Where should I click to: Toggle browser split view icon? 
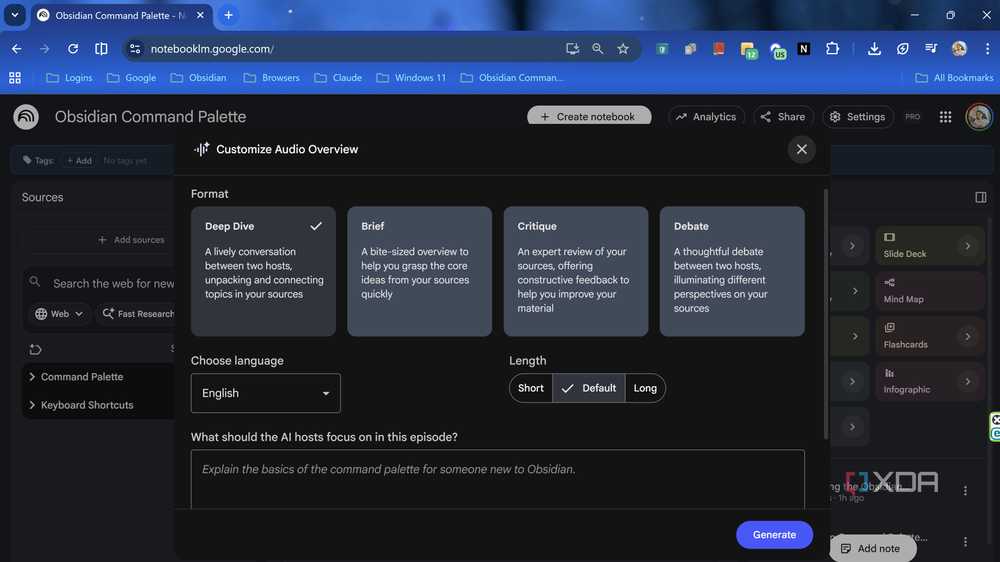click(x=101, y=48)
